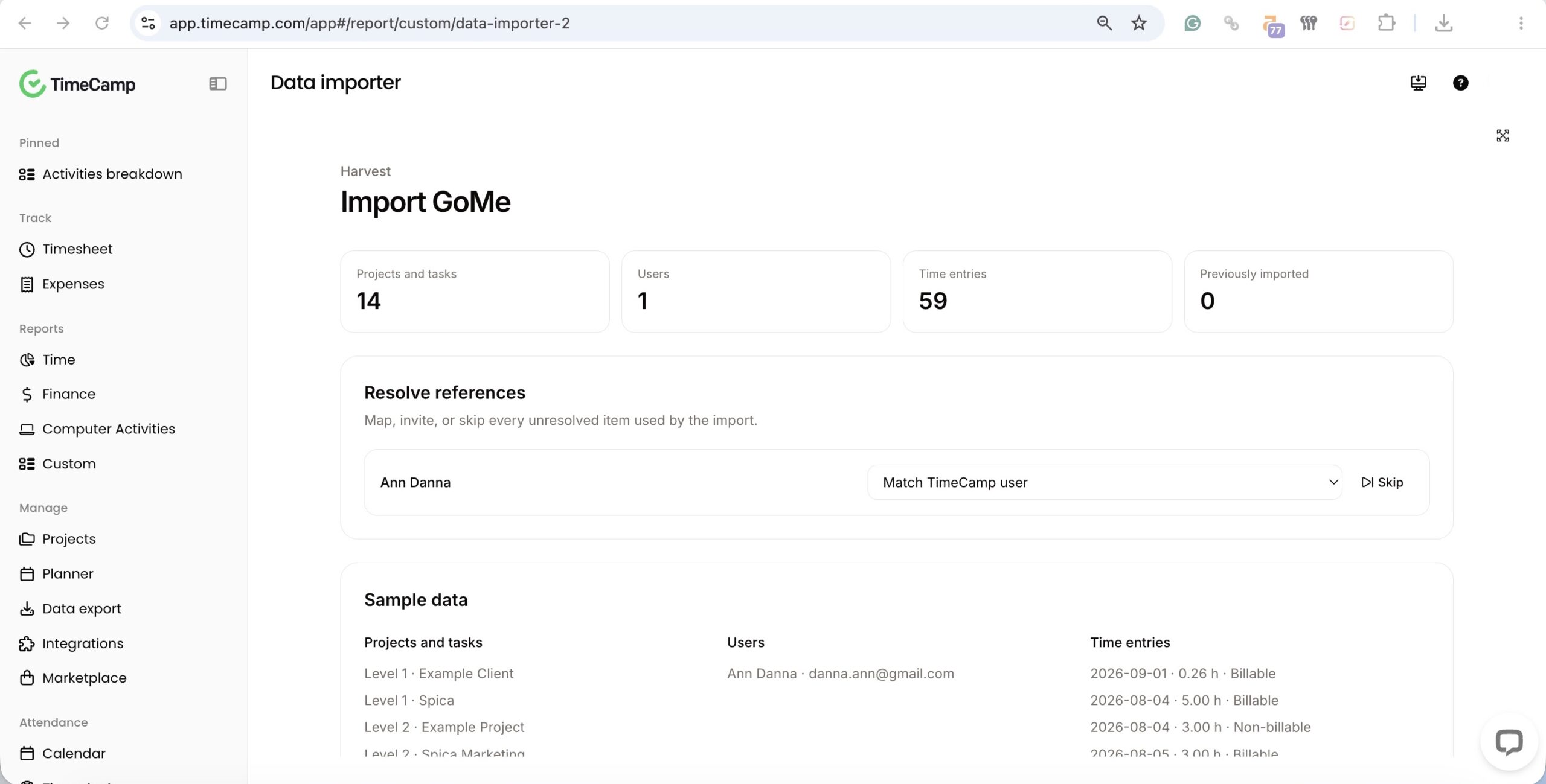
Task: Click Level 2 · Example Project row
Action: tap(444, 727)
